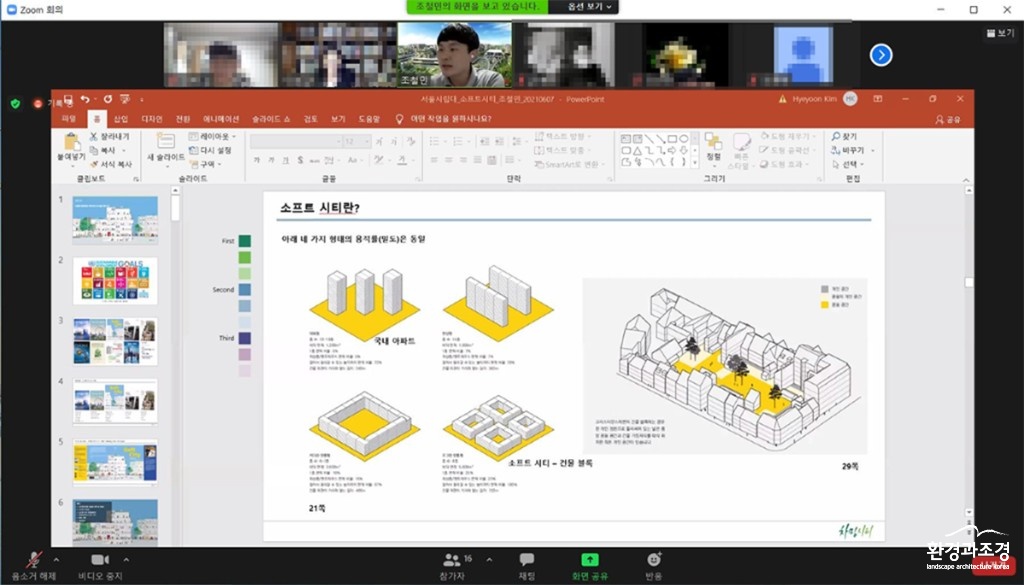The width and height of the screenshot is (1024, 585).
Task: Click the dark green First color swatch
Action: [x=245, y=241]
